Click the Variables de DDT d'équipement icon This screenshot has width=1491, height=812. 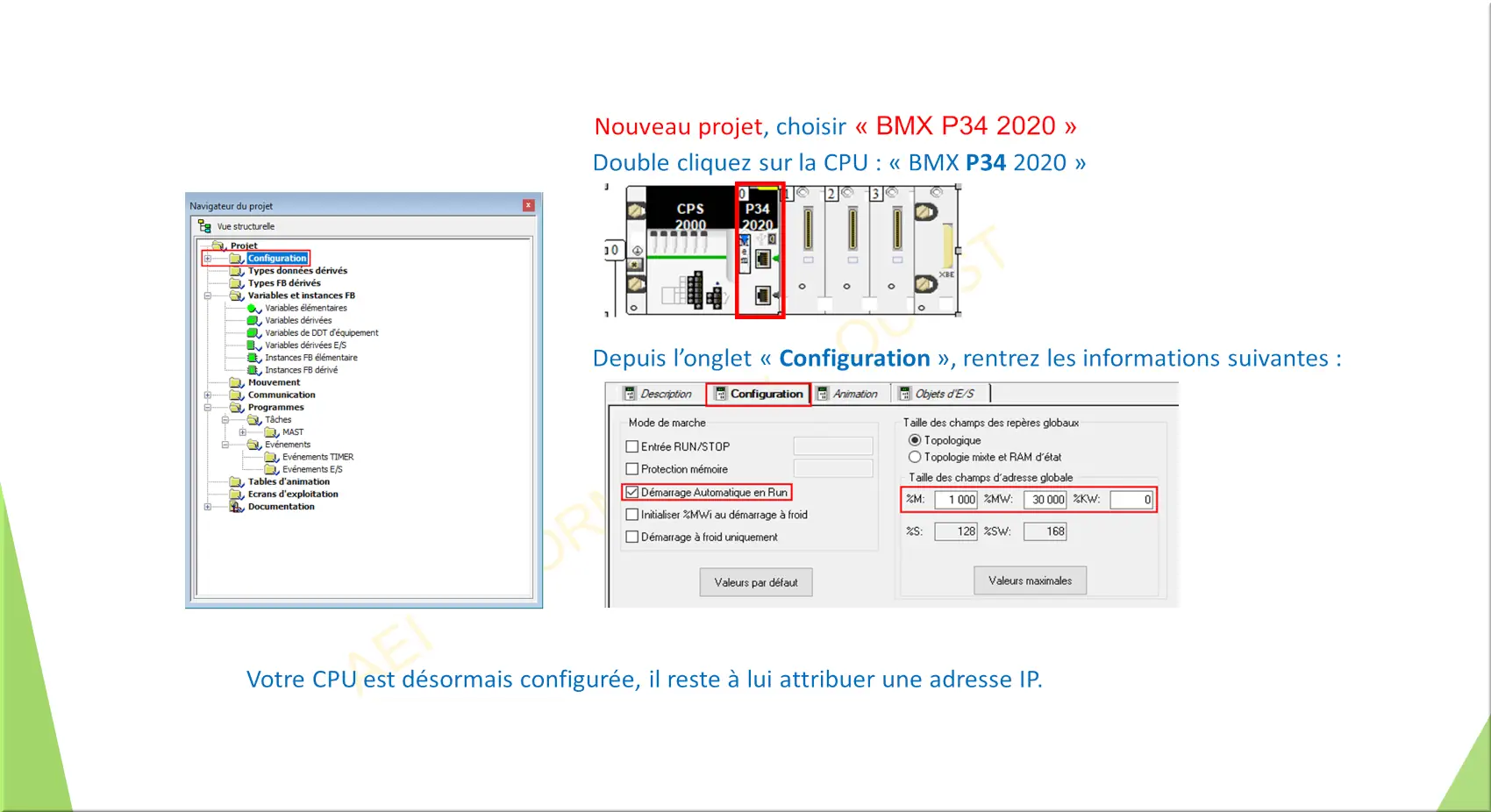pyautogui.click(x=253, y=332)
